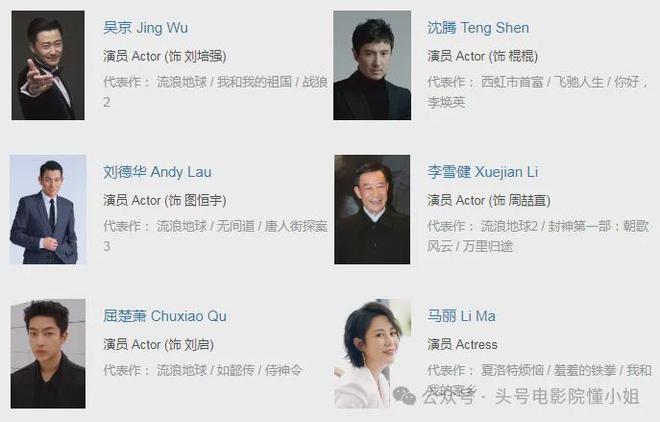
Task: Select Li Ma's portrait thumbnail
Action: 373,354
